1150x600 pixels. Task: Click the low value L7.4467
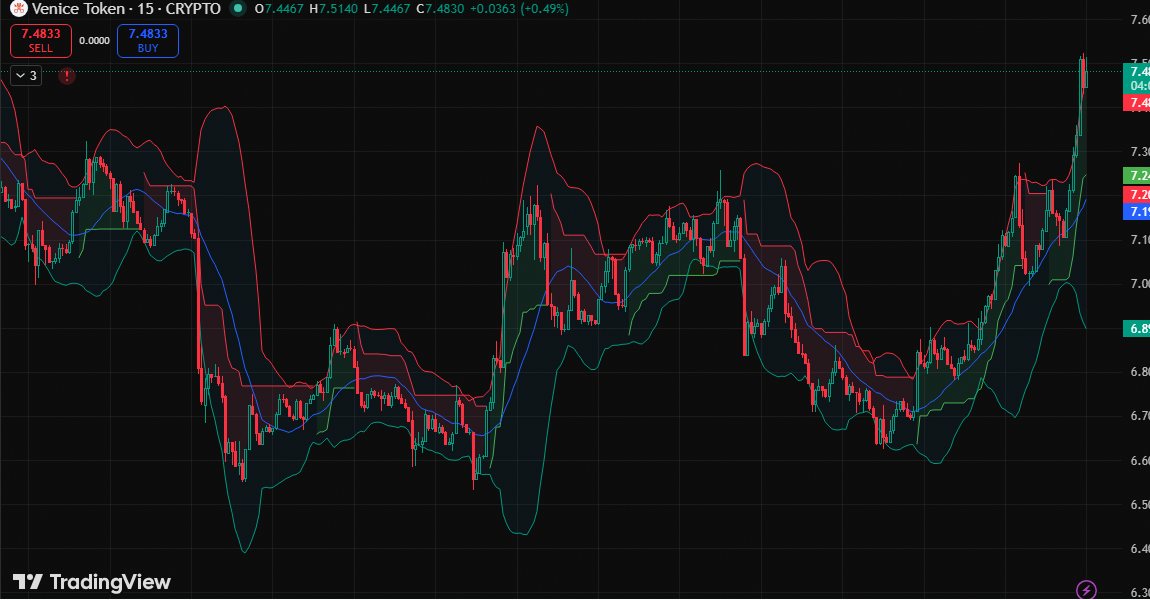pos(387,9)
